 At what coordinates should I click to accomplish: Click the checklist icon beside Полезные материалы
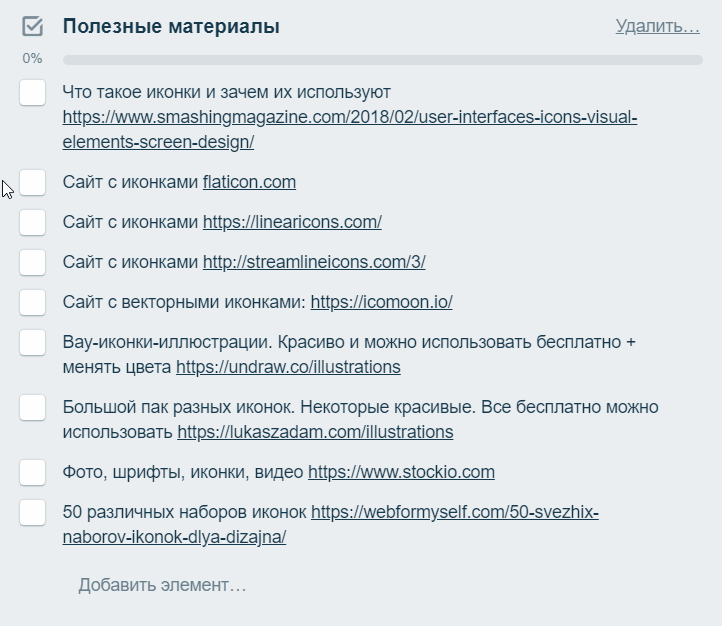pos(32,27)
